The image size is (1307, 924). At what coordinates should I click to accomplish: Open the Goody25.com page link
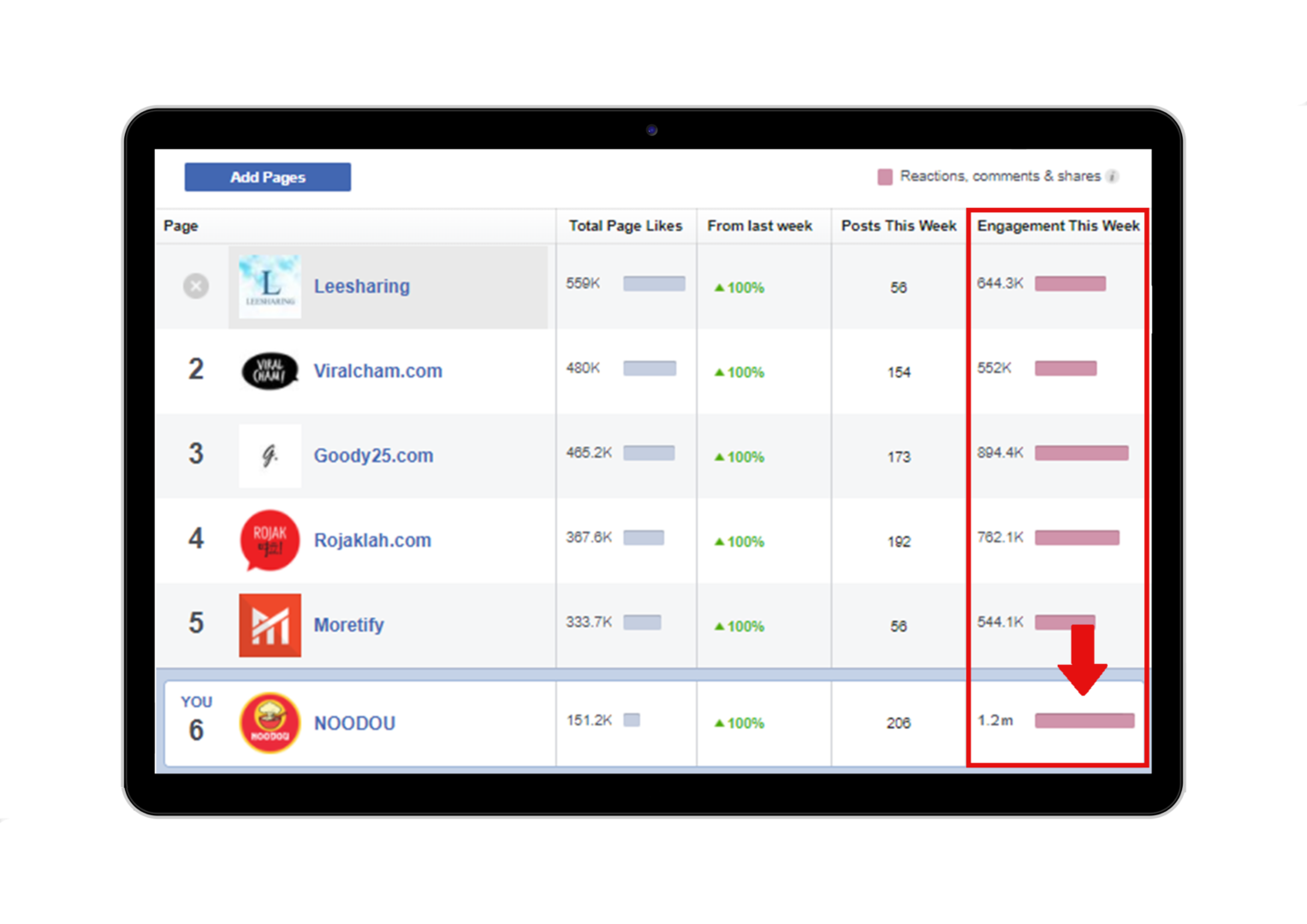373,456
